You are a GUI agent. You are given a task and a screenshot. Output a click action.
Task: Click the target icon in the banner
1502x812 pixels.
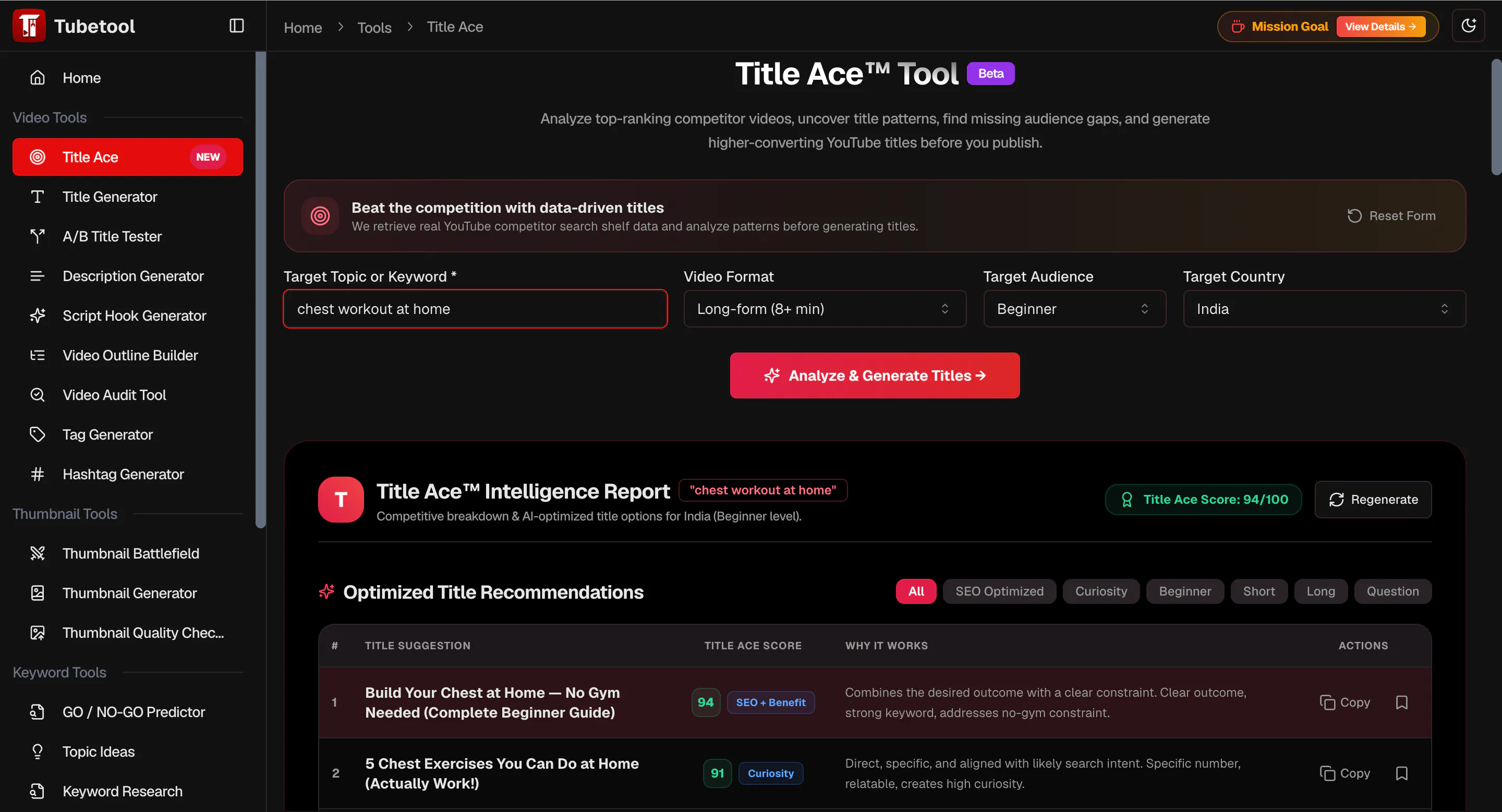(x=320, y=216)
